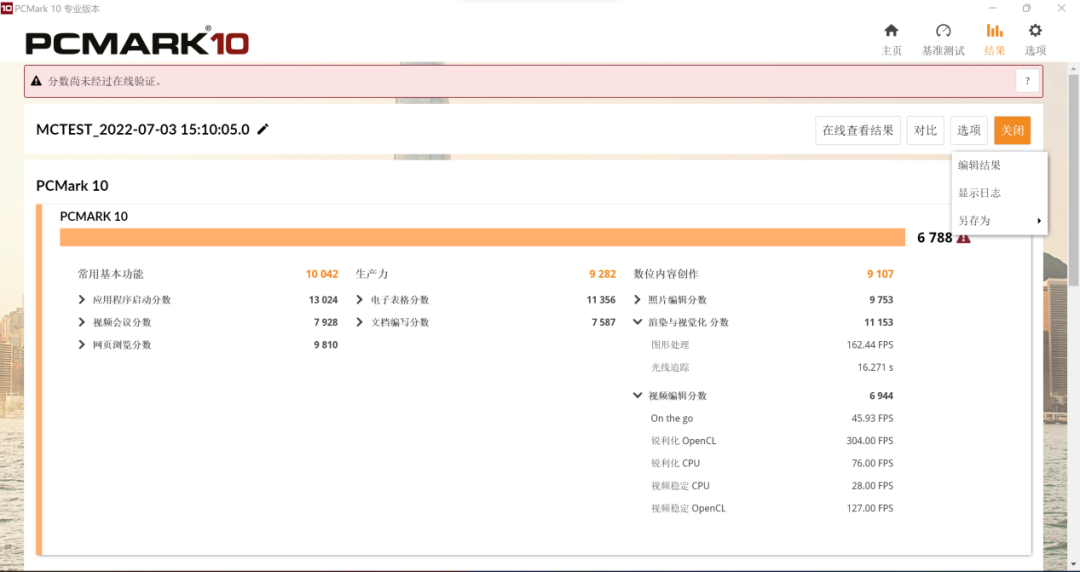Screen dimensions: 1080x572
Task: Click the question mark help button
Action: coord(1027,81)
